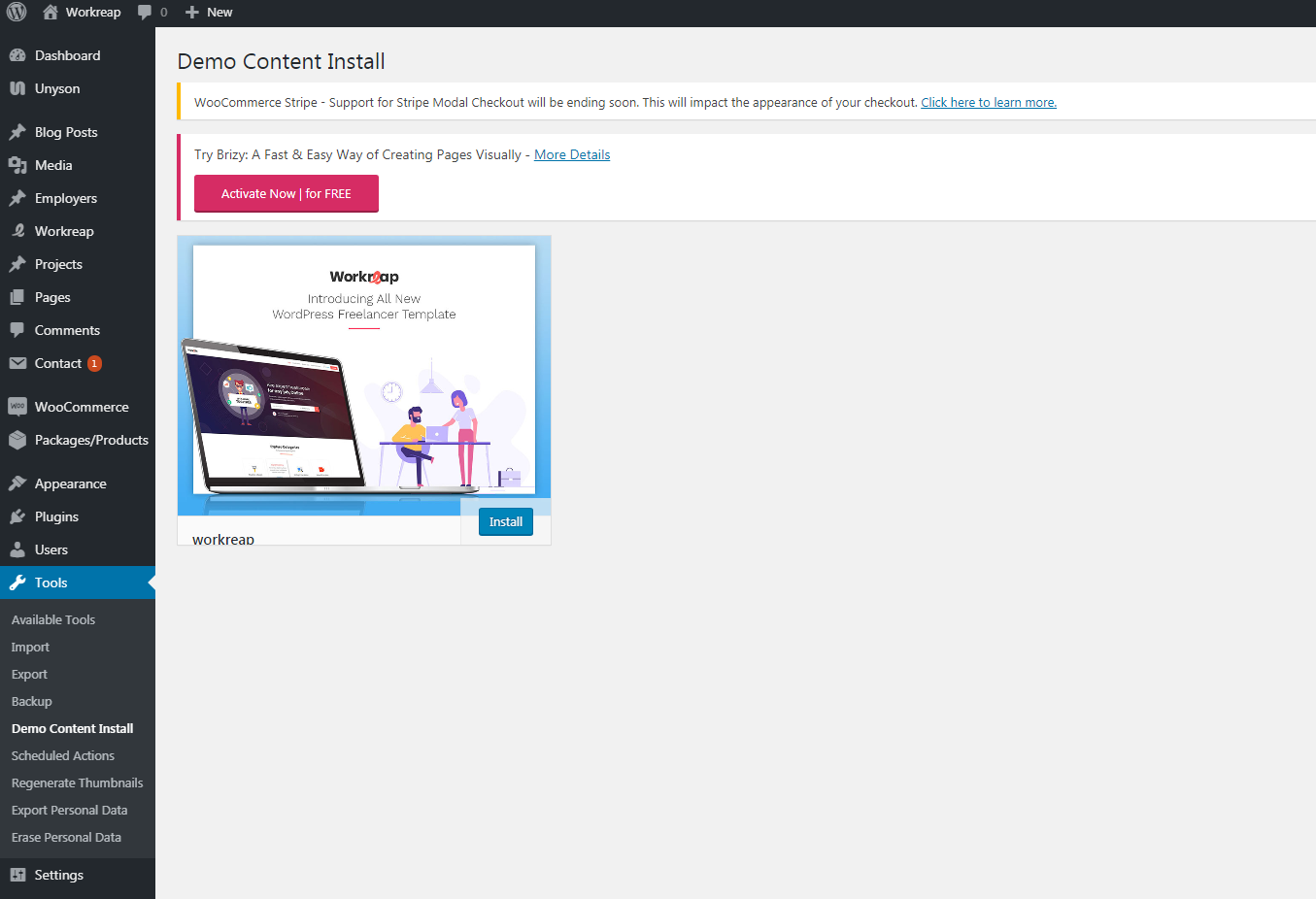Open the Backup submenu item
This screenshot has width=1316, height=899.
(x=32, y=701)
